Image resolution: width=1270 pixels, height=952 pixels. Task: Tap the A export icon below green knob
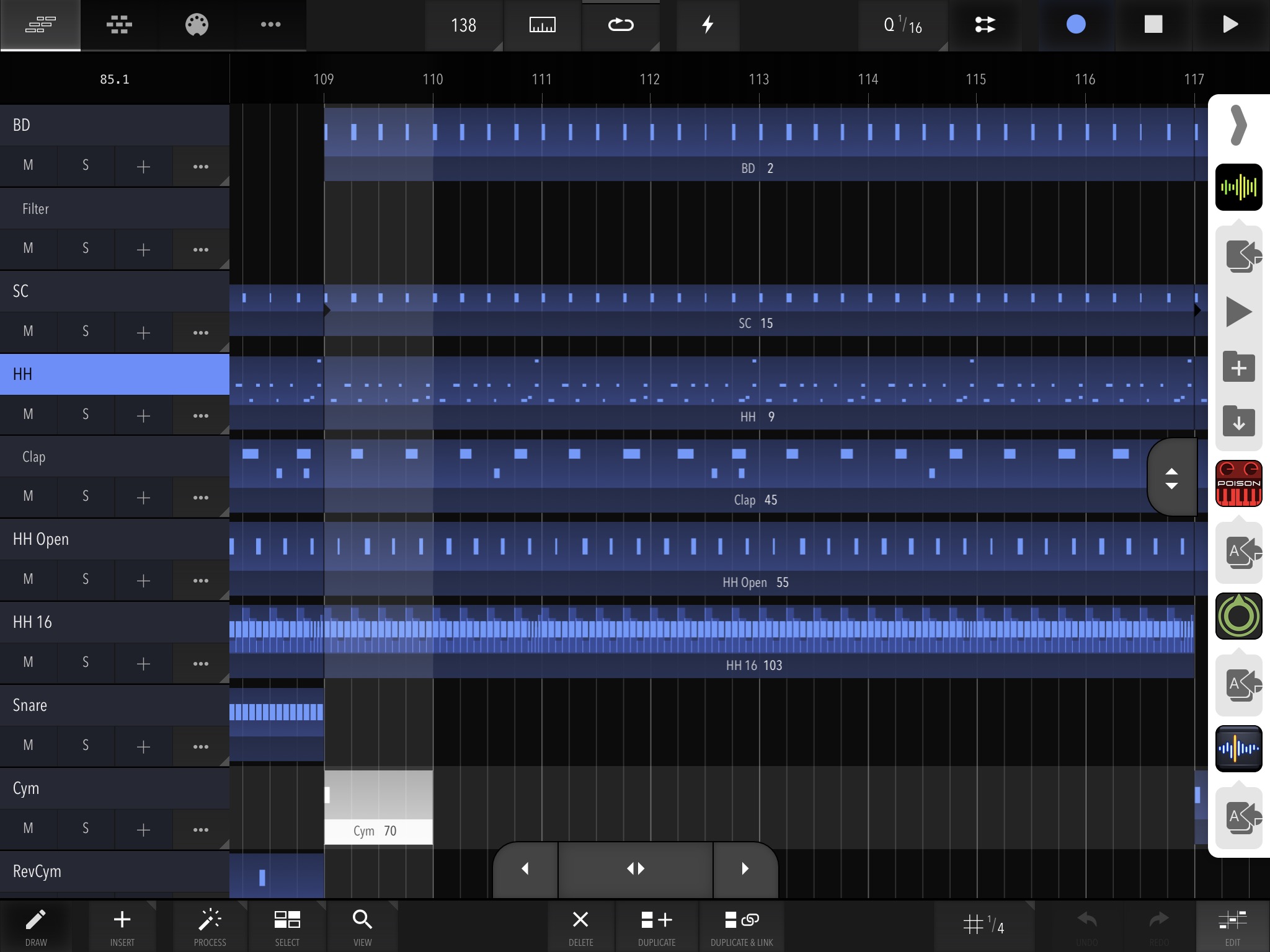[1242, 684]
